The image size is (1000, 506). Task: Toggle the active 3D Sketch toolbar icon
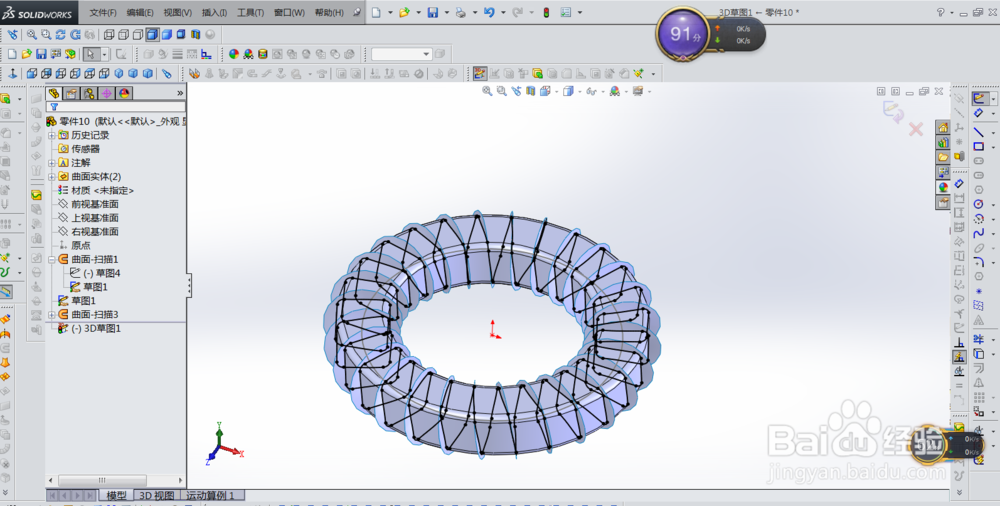pyautogui.click(x=480, y=73)
